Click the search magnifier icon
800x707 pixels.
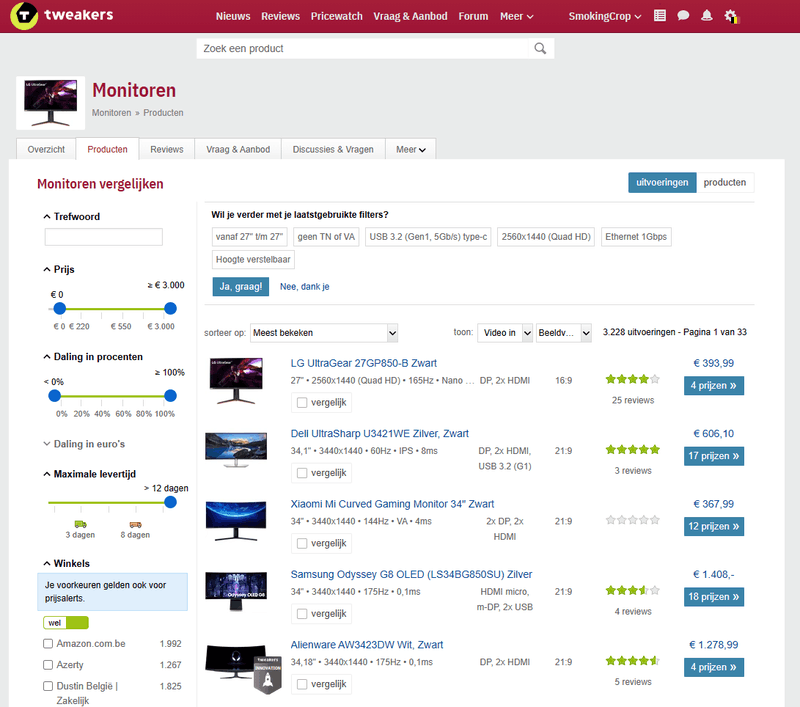(540, 48)
